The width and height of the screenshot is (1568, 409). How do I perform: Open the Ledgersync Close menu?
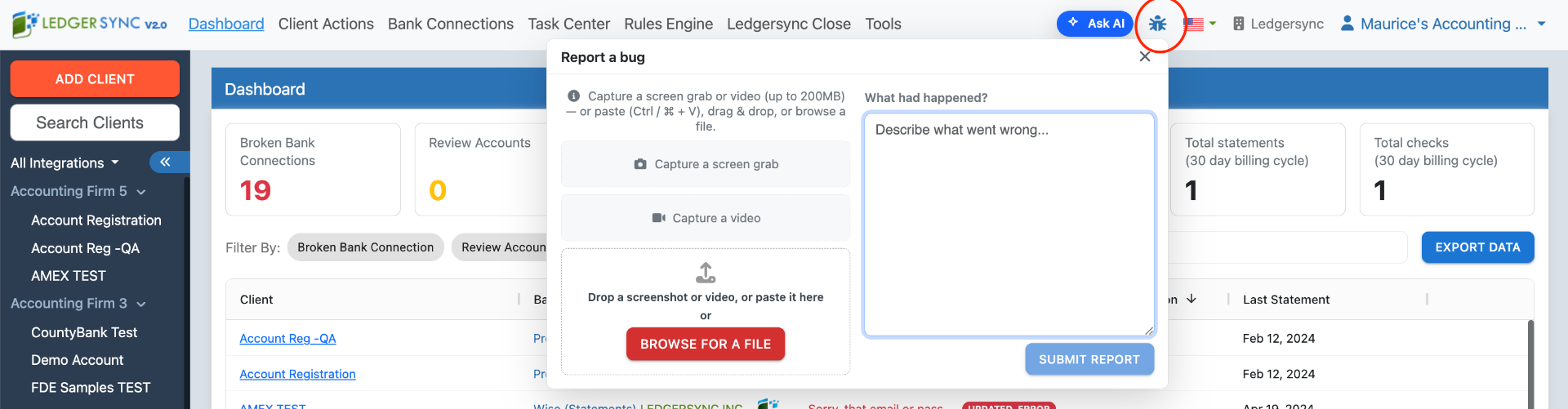pos(789,24)
